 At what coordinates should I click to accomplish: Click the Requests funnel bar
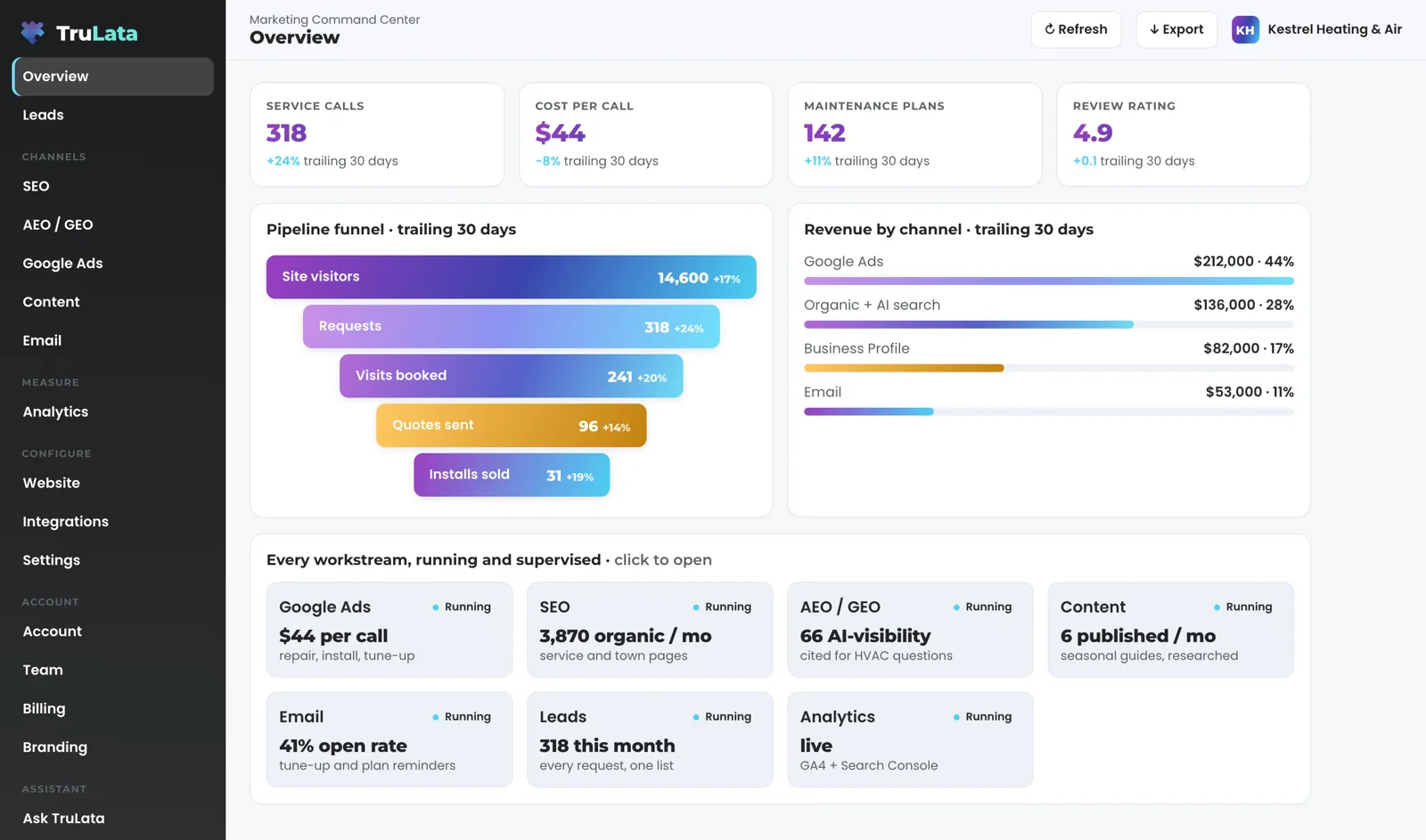(512, 327)
